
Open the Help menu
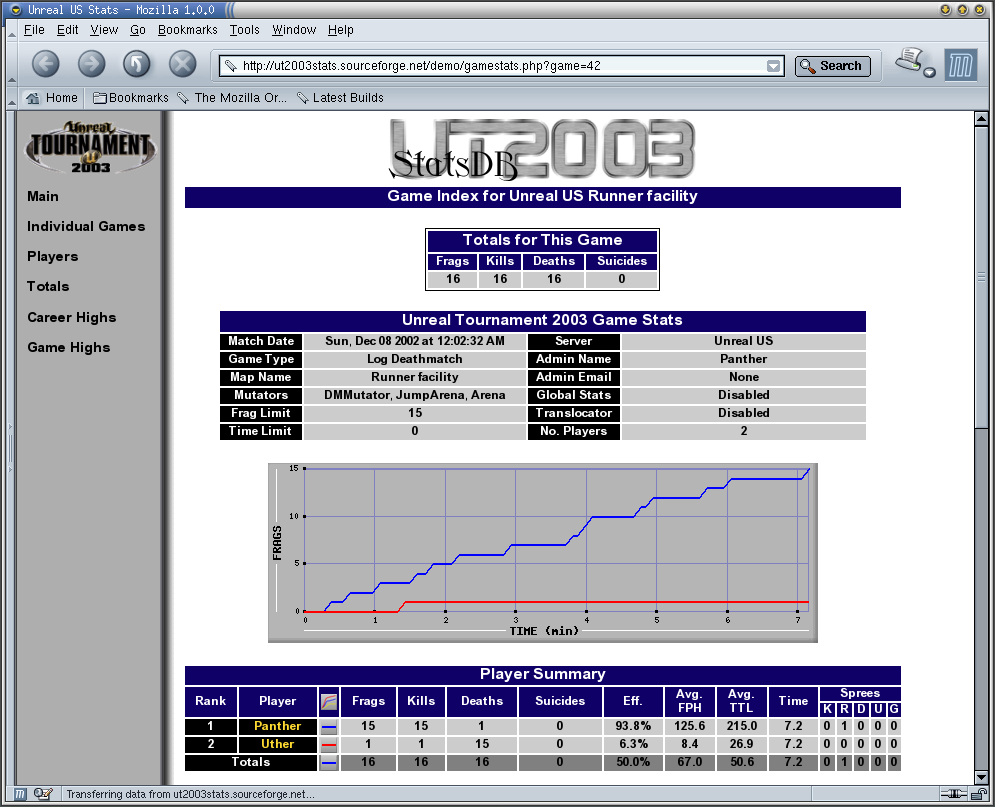[x=341, y=30]
